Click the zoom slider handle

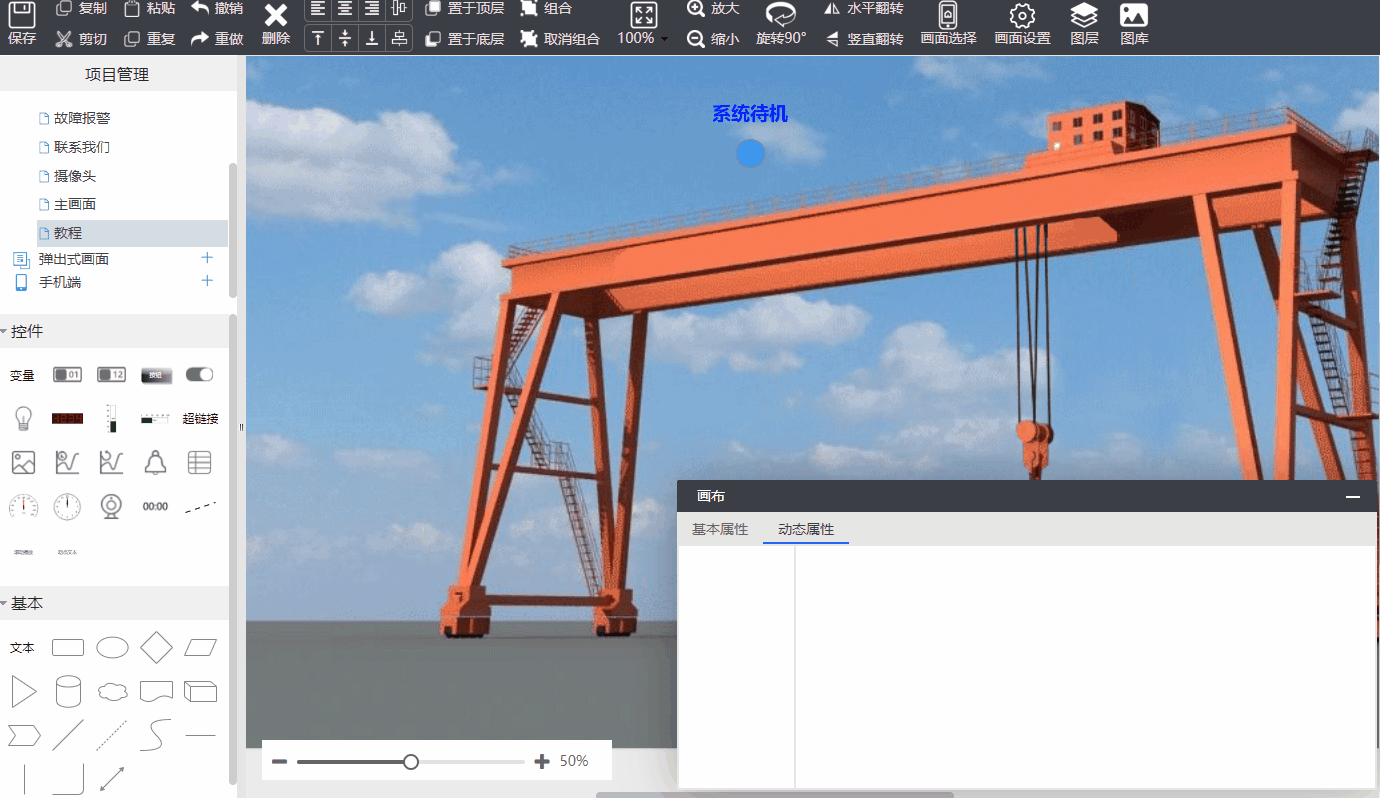coord(410,762)
